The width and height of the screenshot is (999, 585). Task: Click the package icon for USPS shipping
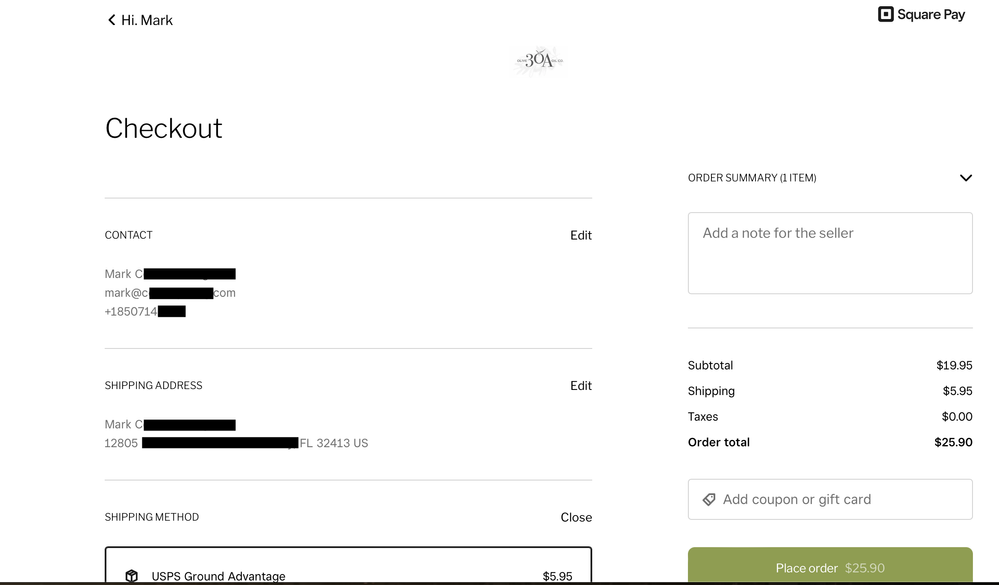pos(131,576)
